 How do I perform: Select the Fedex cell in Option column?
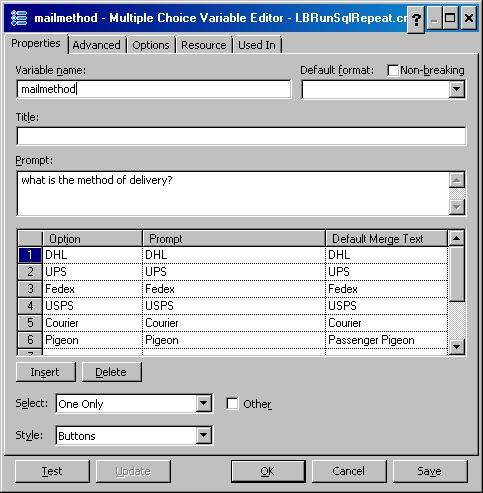[93, 289]
